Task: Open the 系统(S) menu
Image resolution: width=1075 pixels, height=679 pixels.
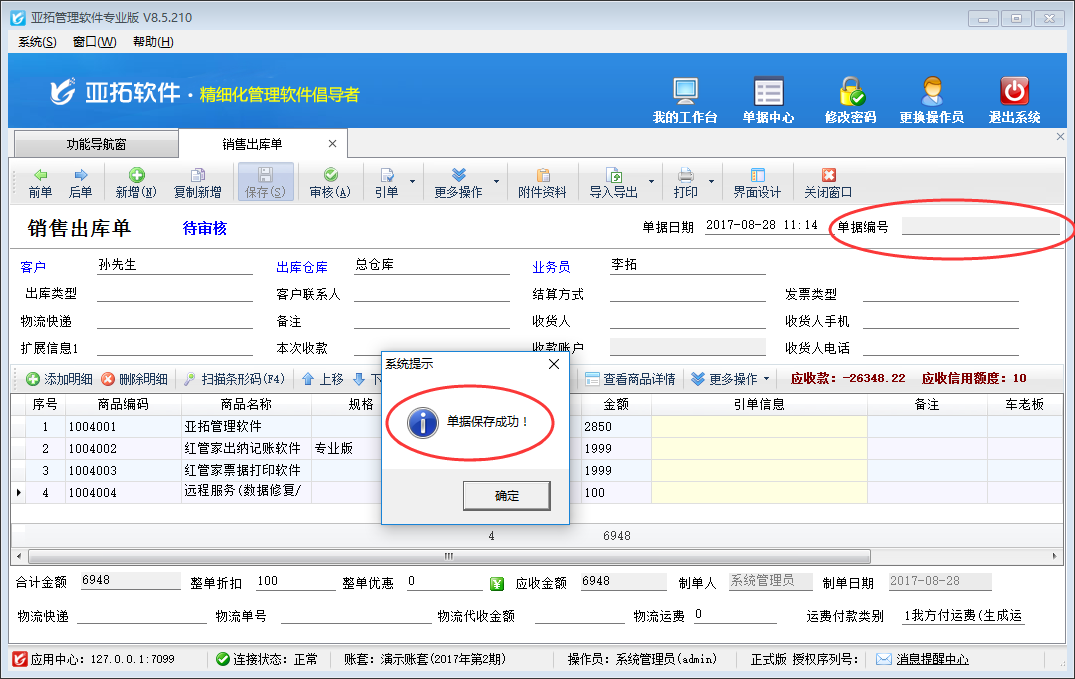Action: [37, 42]
